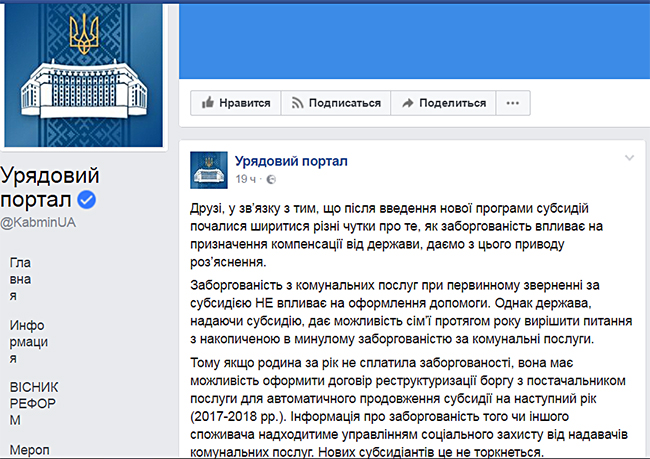This screenshot has height=459, width=650.
Task: Click the small post author avatar
Action: click(208, 168)
